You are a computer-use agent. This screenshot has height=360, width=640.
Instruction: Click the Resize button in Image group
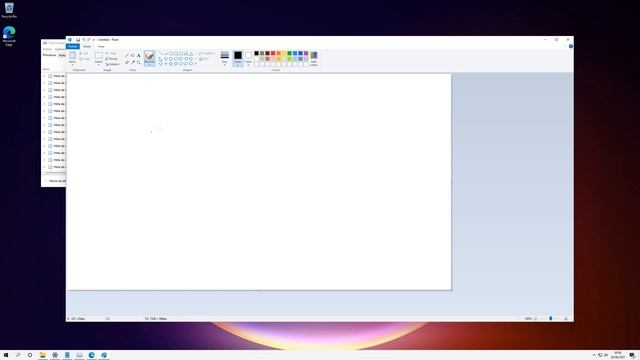112,58
